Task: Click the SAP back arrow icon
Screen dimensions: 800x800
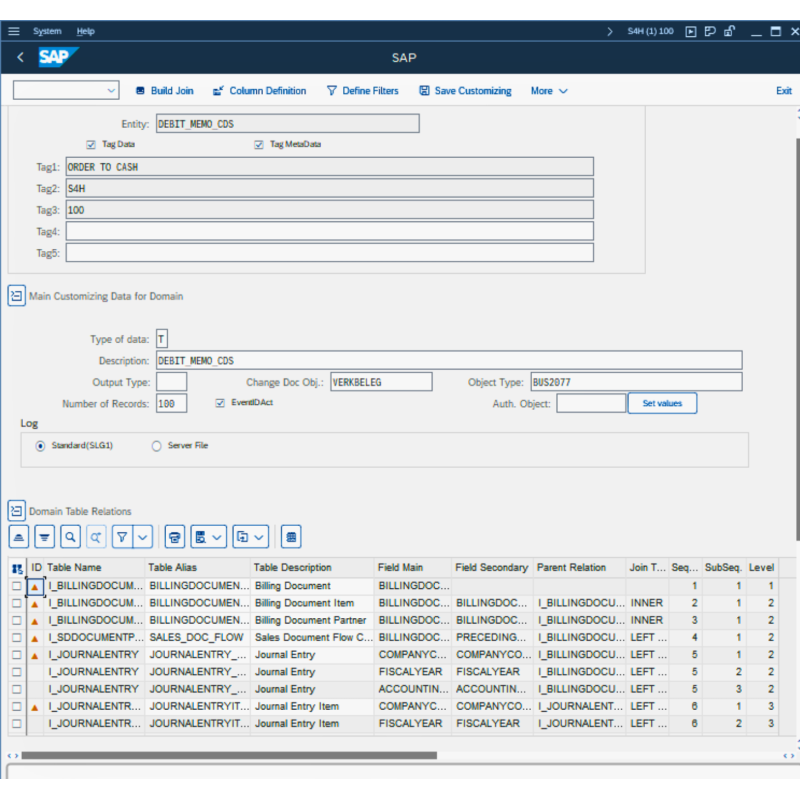Action: (x=20, y=58)
